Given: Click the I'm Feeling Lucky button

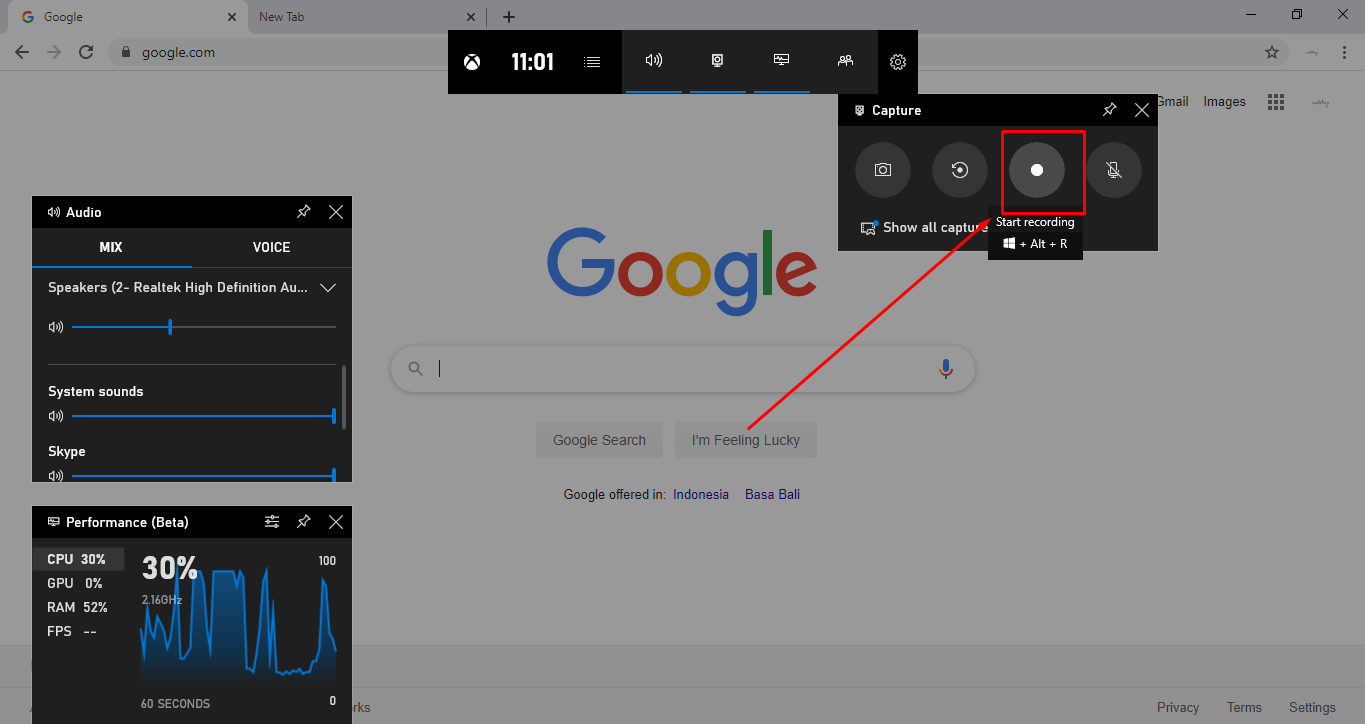Looking at the screenshot, I should 745,439.
